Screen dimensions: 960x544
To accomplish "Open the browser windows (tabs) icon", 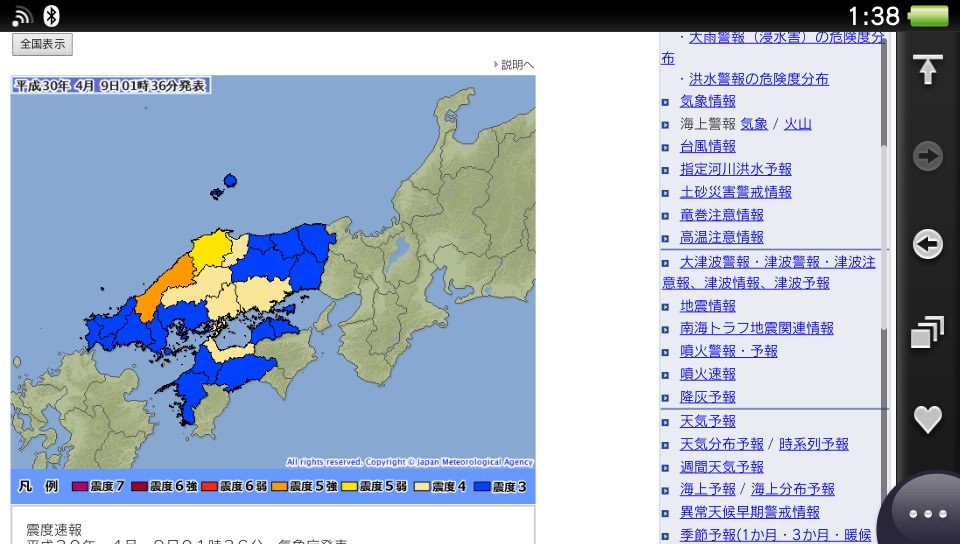I will coord(928,332).
